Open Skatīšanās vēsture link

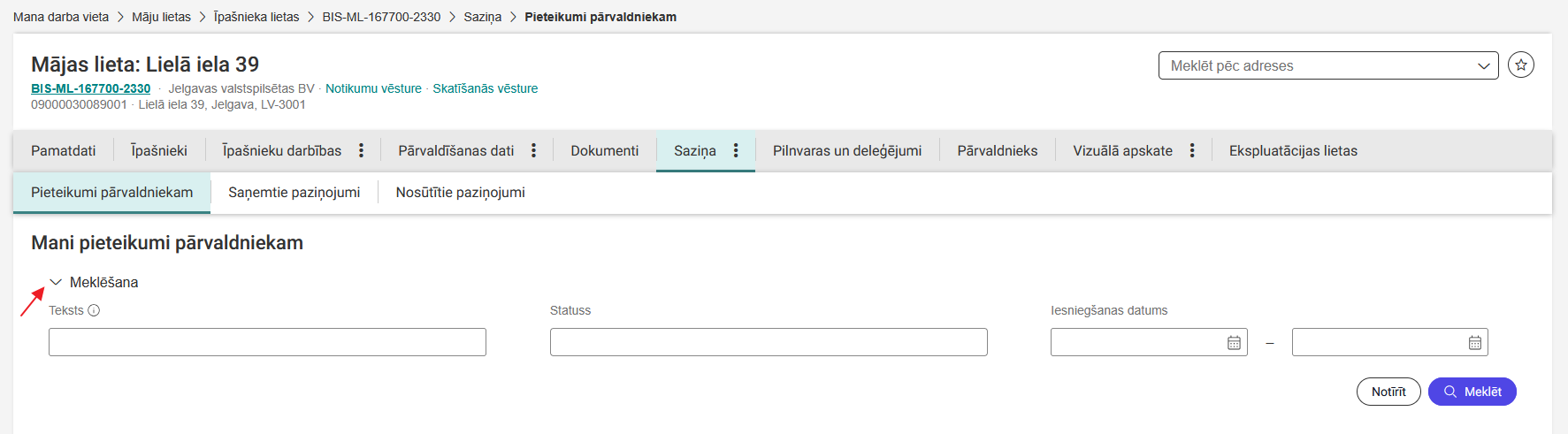pyautogui.click(x=486, y=88)
